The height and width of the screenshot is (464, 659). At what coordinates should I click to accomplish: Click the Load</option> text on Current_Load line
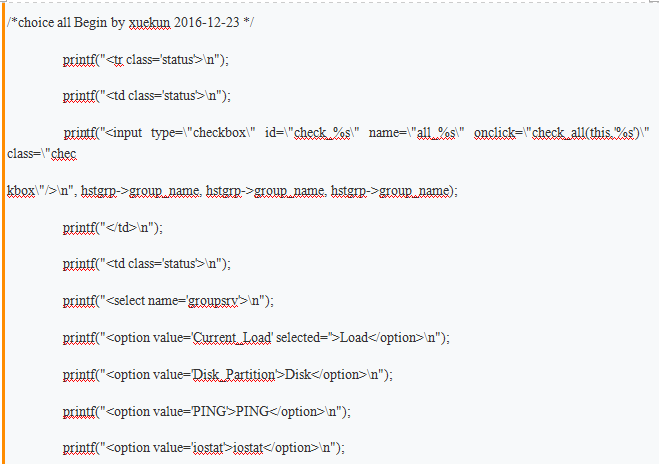tap(372, 337)
